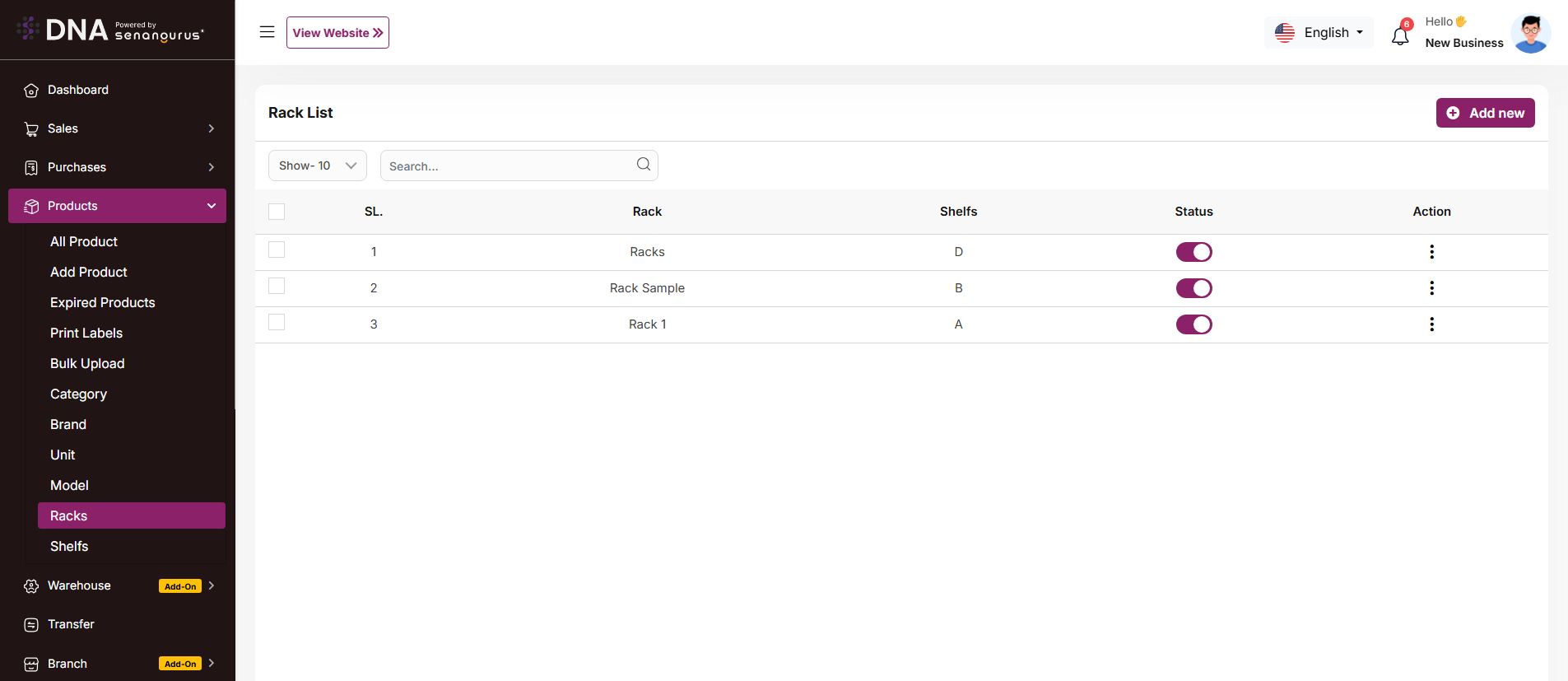The image size is (1568, 681).
Task: Tick the checkbox for row 1 Racks
Action: 277,250
